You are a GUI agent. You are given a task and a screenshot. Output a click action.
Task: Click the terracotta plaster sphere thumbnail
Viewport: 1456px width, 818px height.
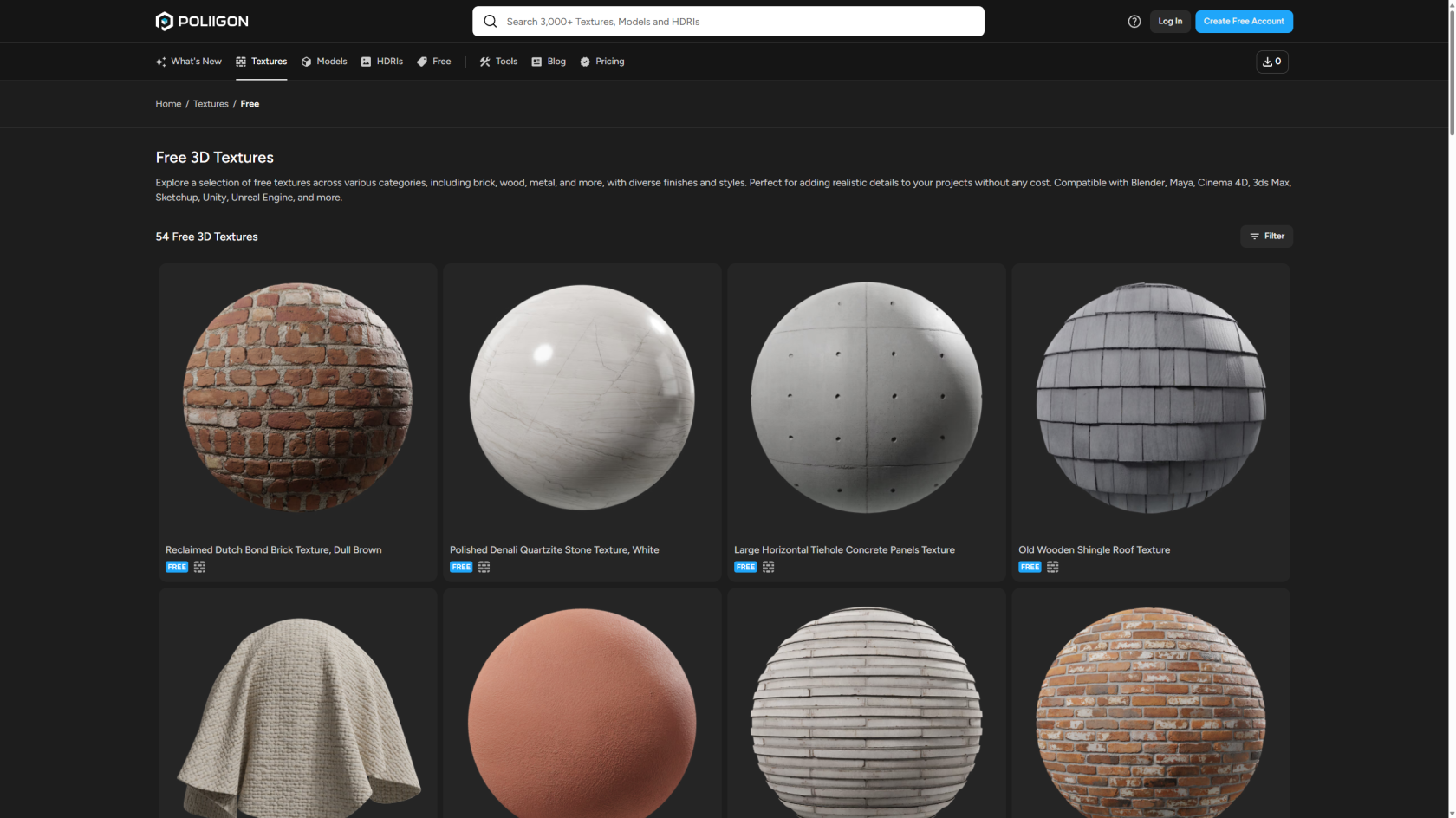click(582, 713)
